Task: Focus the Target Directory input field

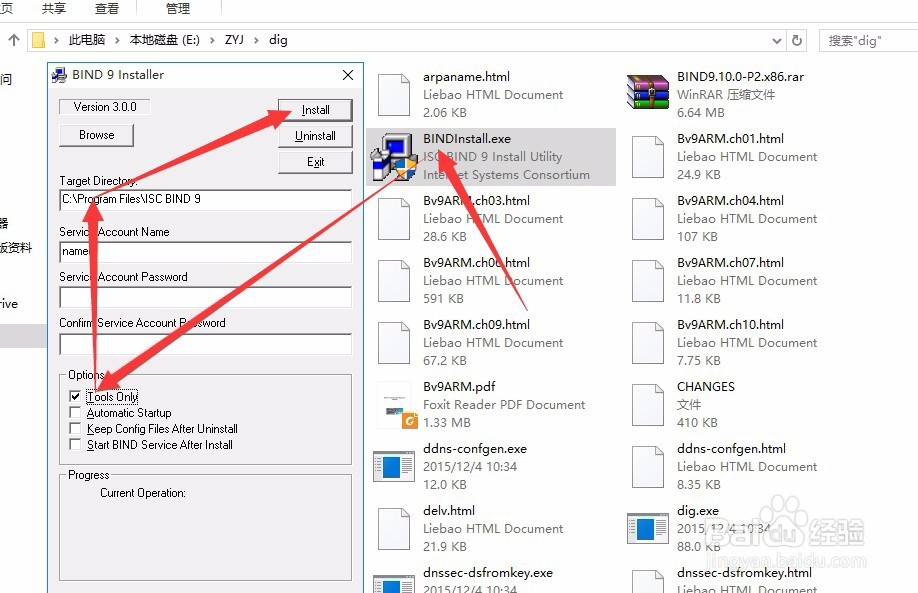Action: (x=205, y=199)
